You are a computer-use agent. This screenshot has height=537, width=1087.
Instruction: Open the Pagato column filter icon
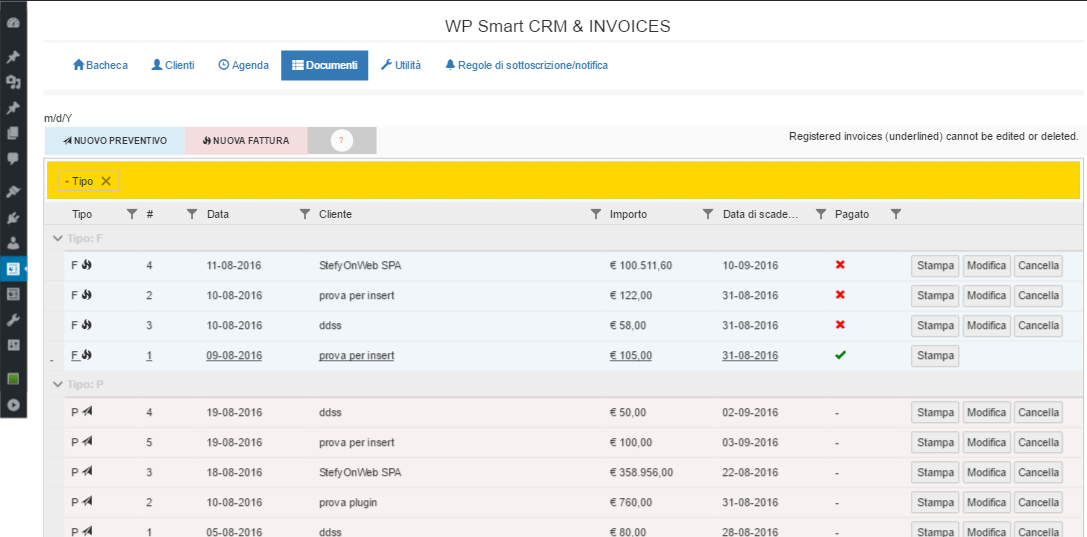tap(896, 214)
